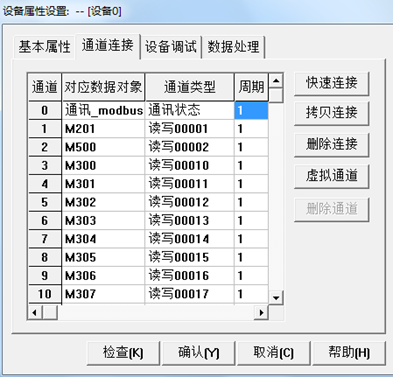
Task: Select the M306 data object cell
Action: [103, 275]
